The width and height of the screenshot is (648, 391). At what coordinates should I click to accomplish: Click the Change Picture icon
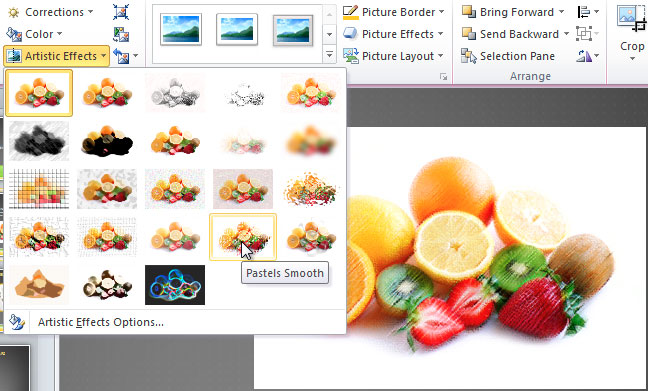pyautogui.click(x=121, y=34)
